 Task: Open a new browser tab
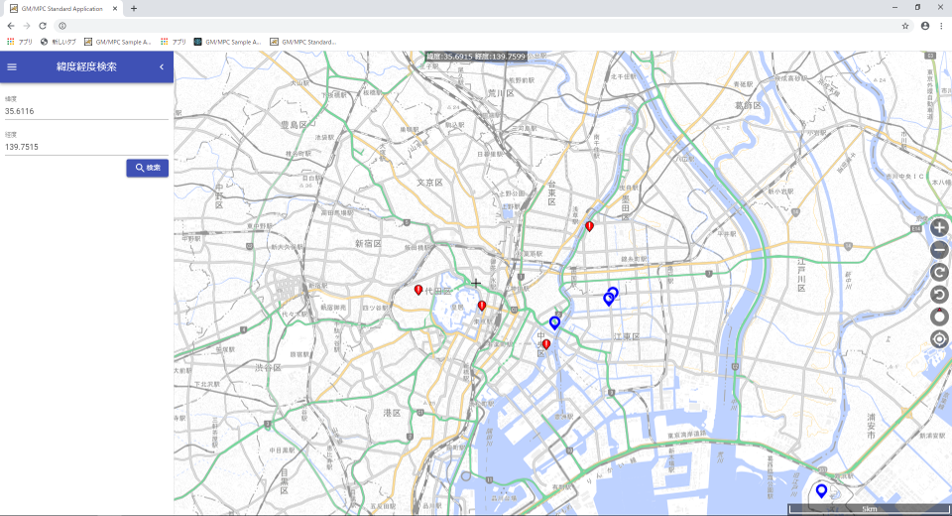tap(134, 8)
